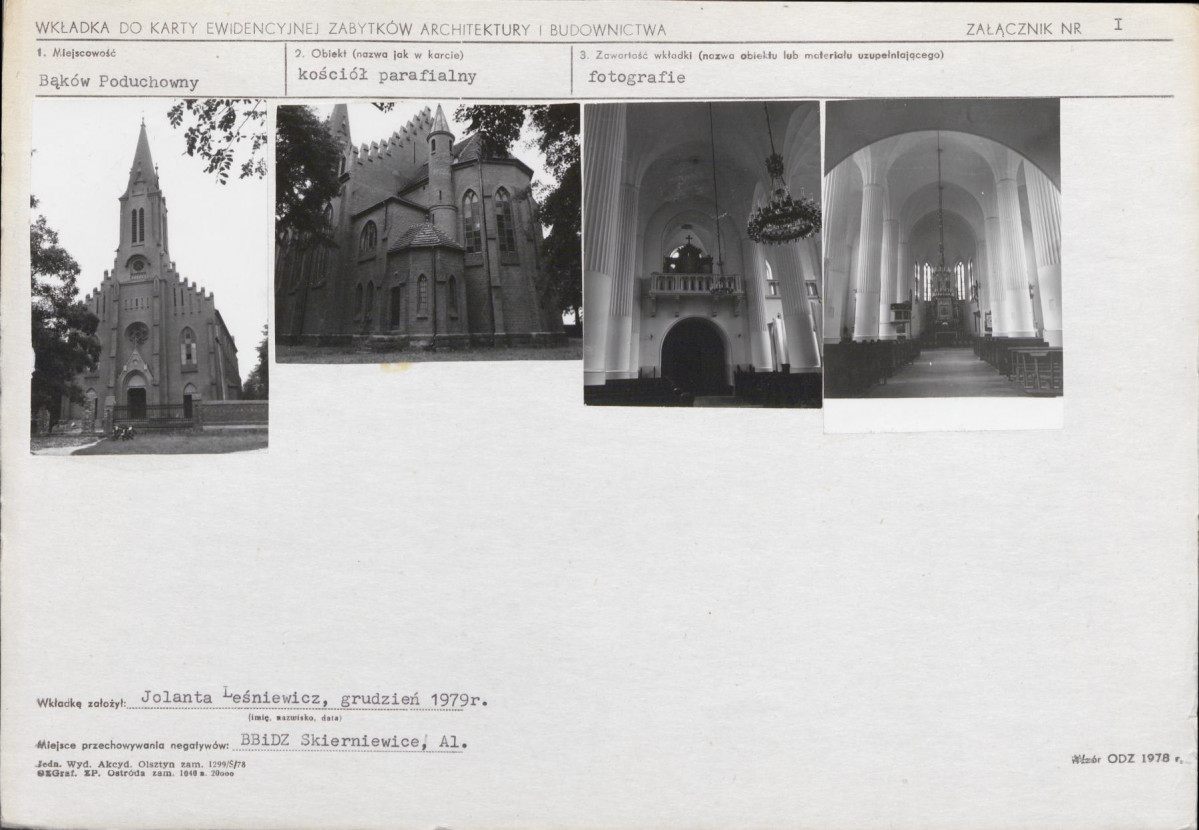The height and width of the screenshot is (830, 1199).
Task: Click the 'Wkładkę założył' label
Action: [81, 703]
